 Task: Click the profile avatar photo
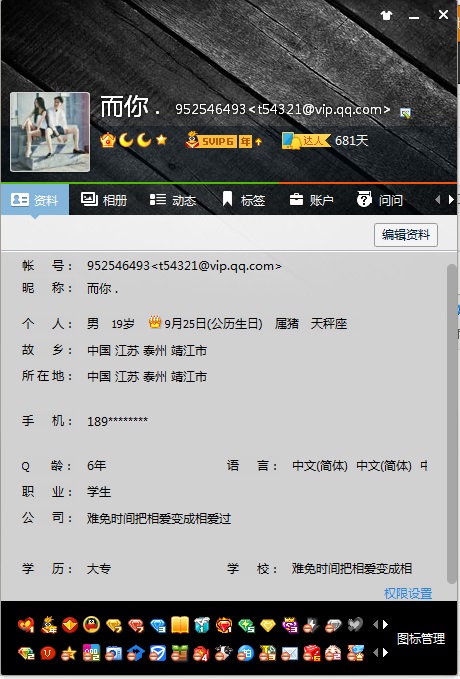coord(50,132)
